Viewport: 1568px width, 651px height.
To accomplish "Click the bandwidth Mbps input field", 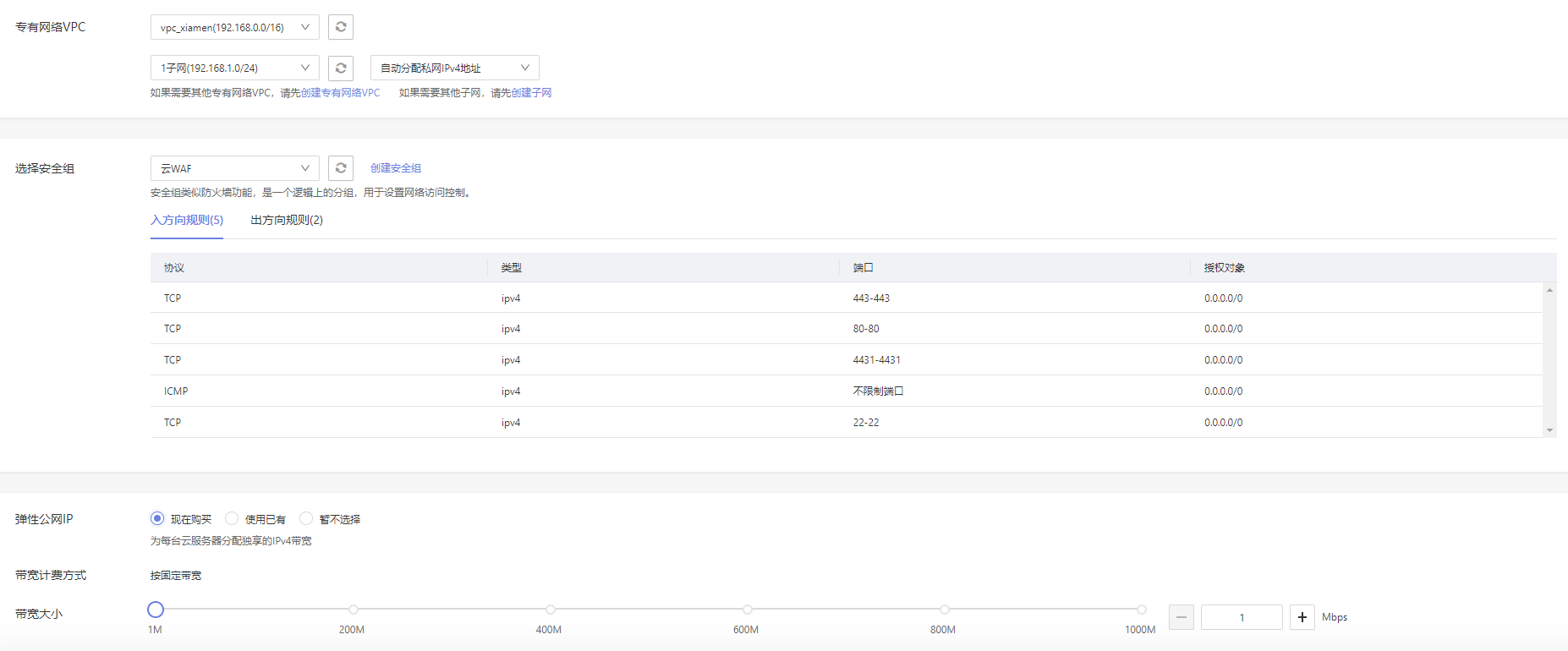I will pos(1242,617).
